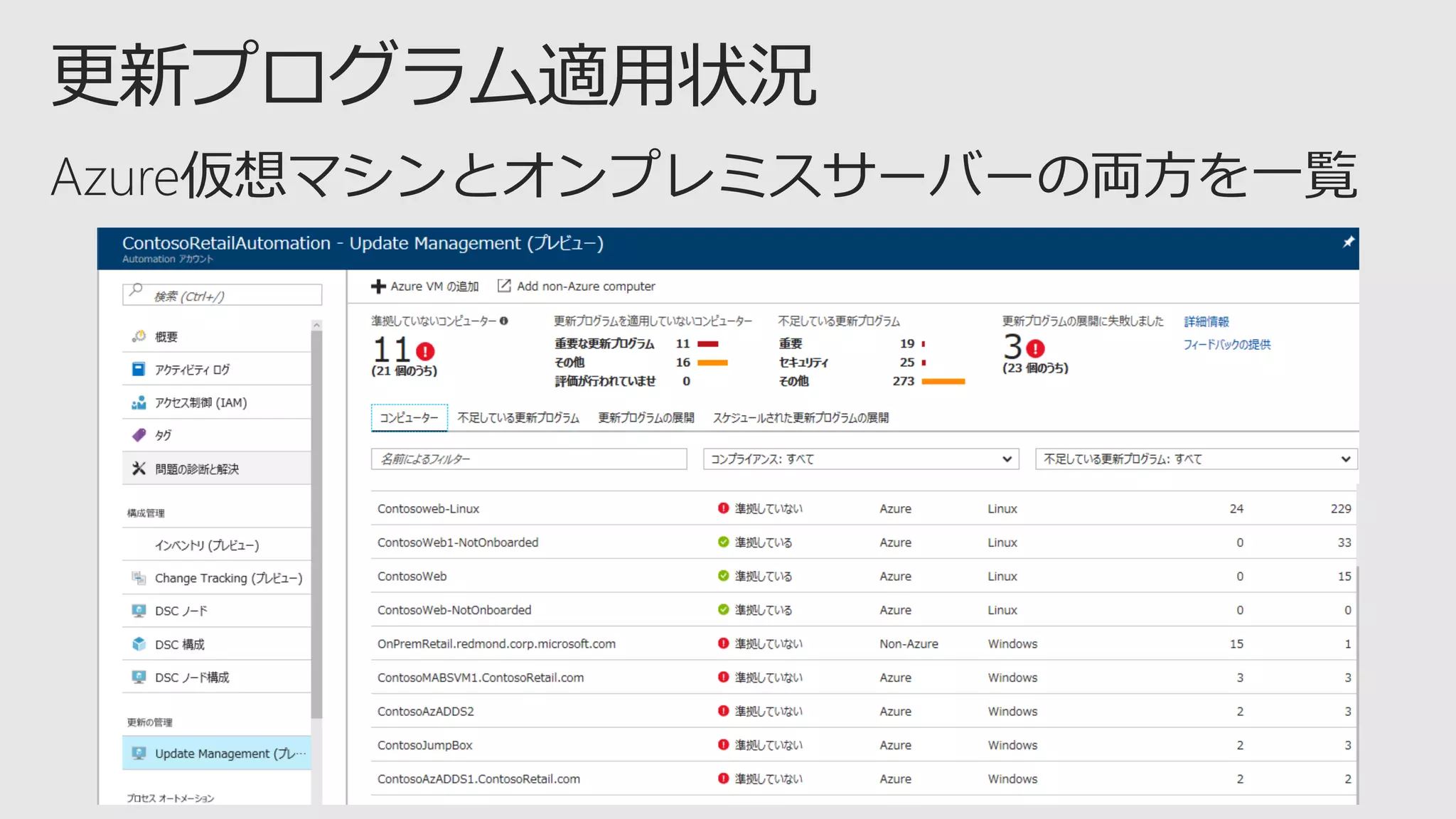Click the pin icon in blade header

tap(1347, 242)
